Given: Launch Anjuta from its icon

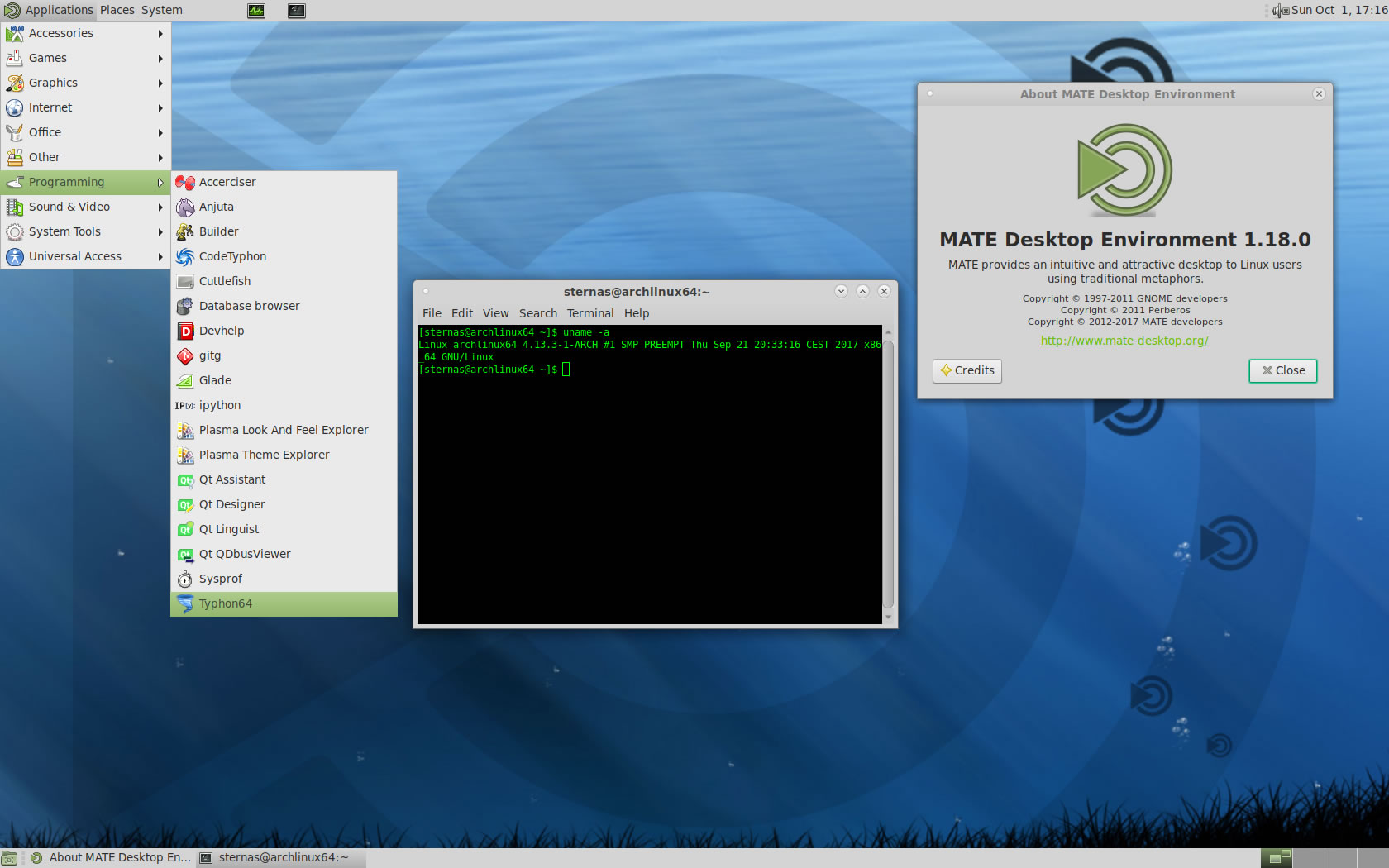Looking at the screenshot, I should (x=185, y=207).
